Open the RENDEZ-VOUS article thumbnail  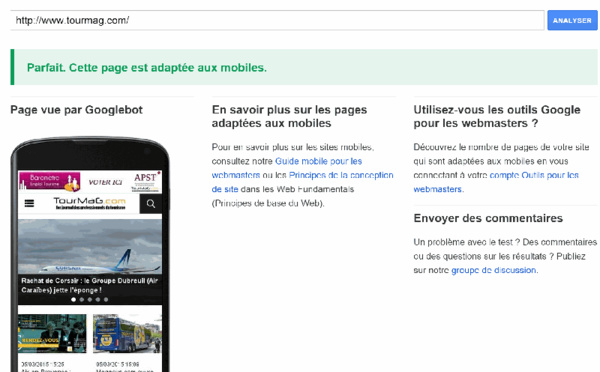point(52,333)
